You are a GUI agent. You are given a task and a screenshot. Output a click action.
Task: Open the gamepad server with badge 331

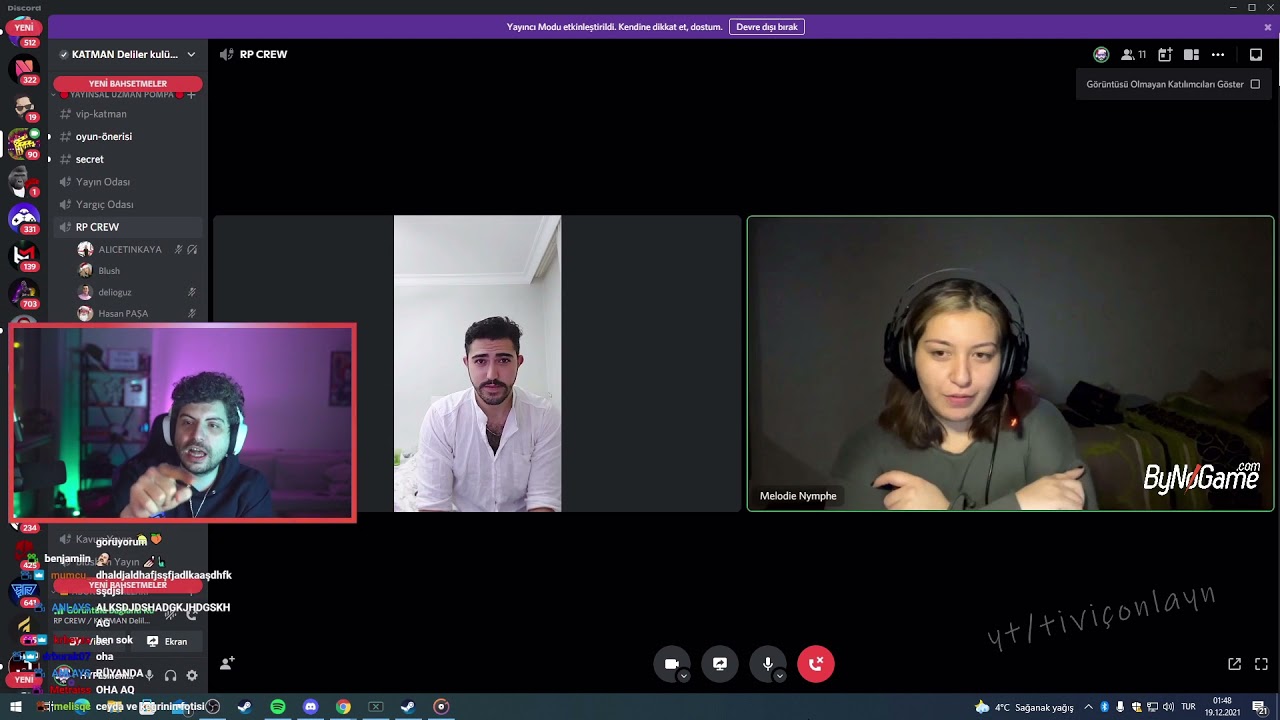click(x=24, y=218)
